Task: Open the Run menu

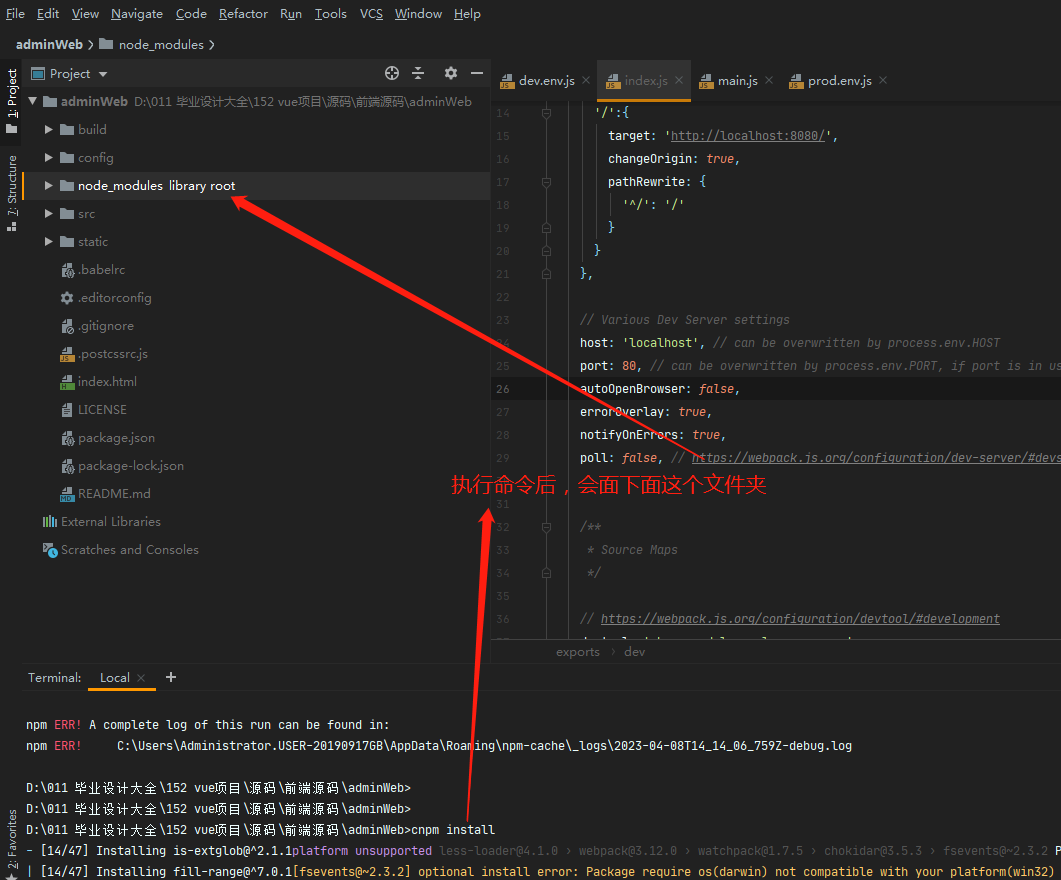Action: click(291, 14)
